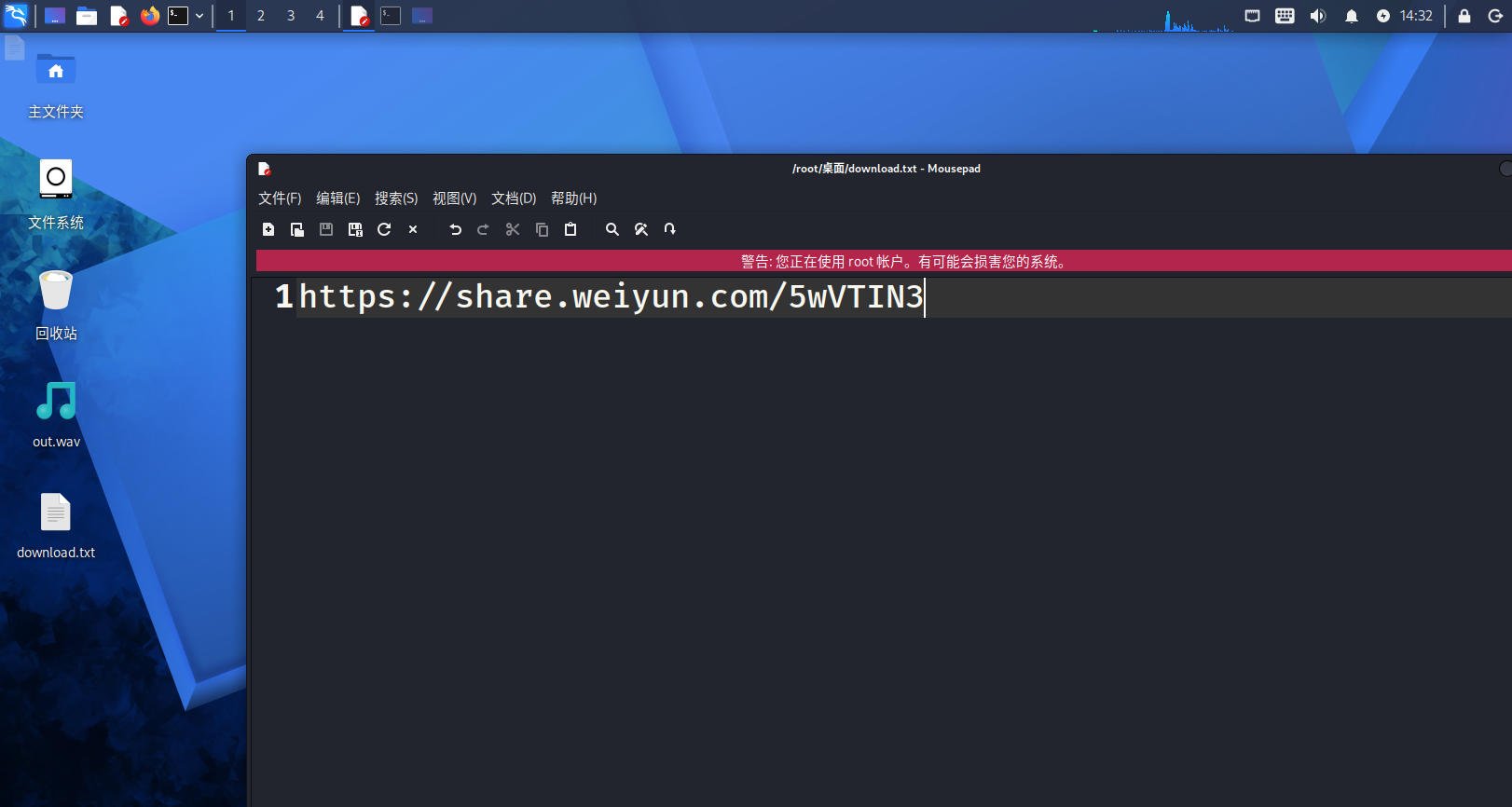Screen dimensions: 1512x807
Task: Click the weiyun URL text in the editor
Action: (611, 296)
